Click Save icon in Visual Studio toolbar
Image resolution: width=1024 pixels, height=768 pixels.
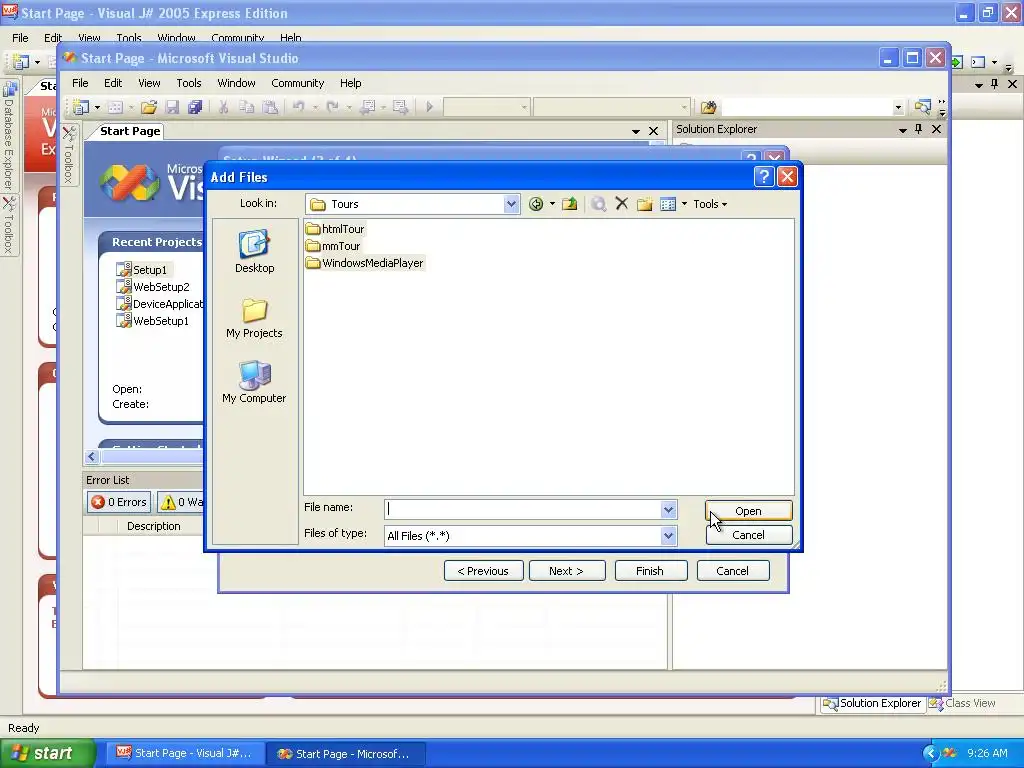pos(172,107)
